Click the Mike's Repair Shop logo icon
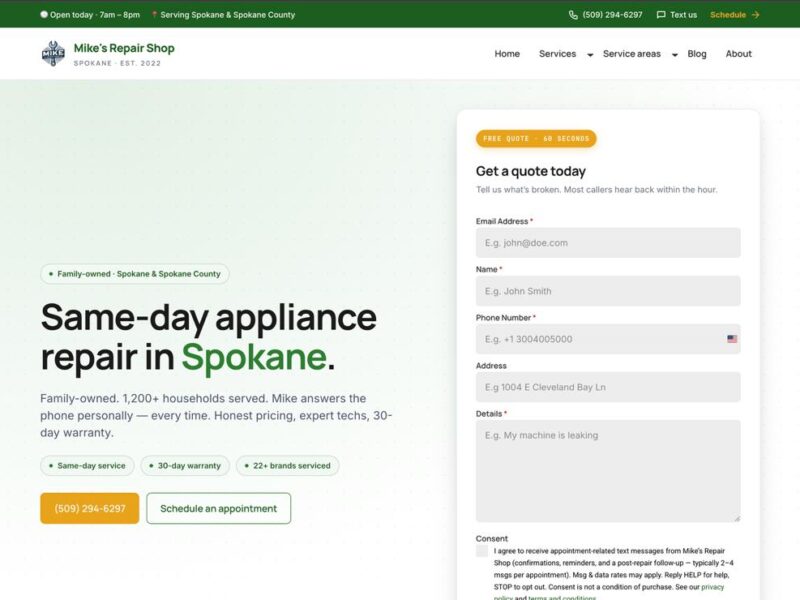The width and height of the screenshot is (800, 600). [x=53, y=54]
